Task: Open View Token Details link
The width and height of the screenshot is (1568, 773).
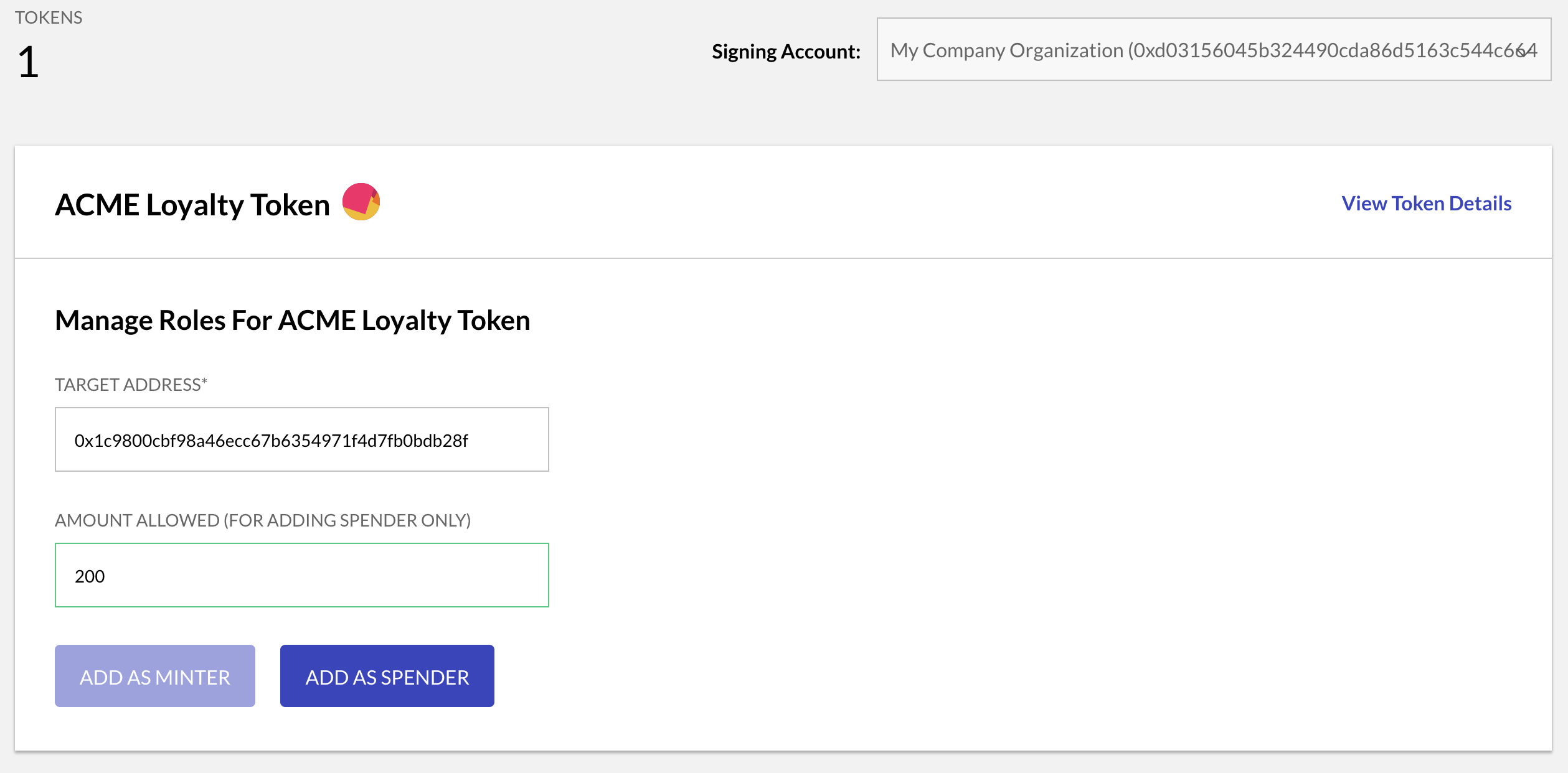Action: click(x=1426, y=204)
